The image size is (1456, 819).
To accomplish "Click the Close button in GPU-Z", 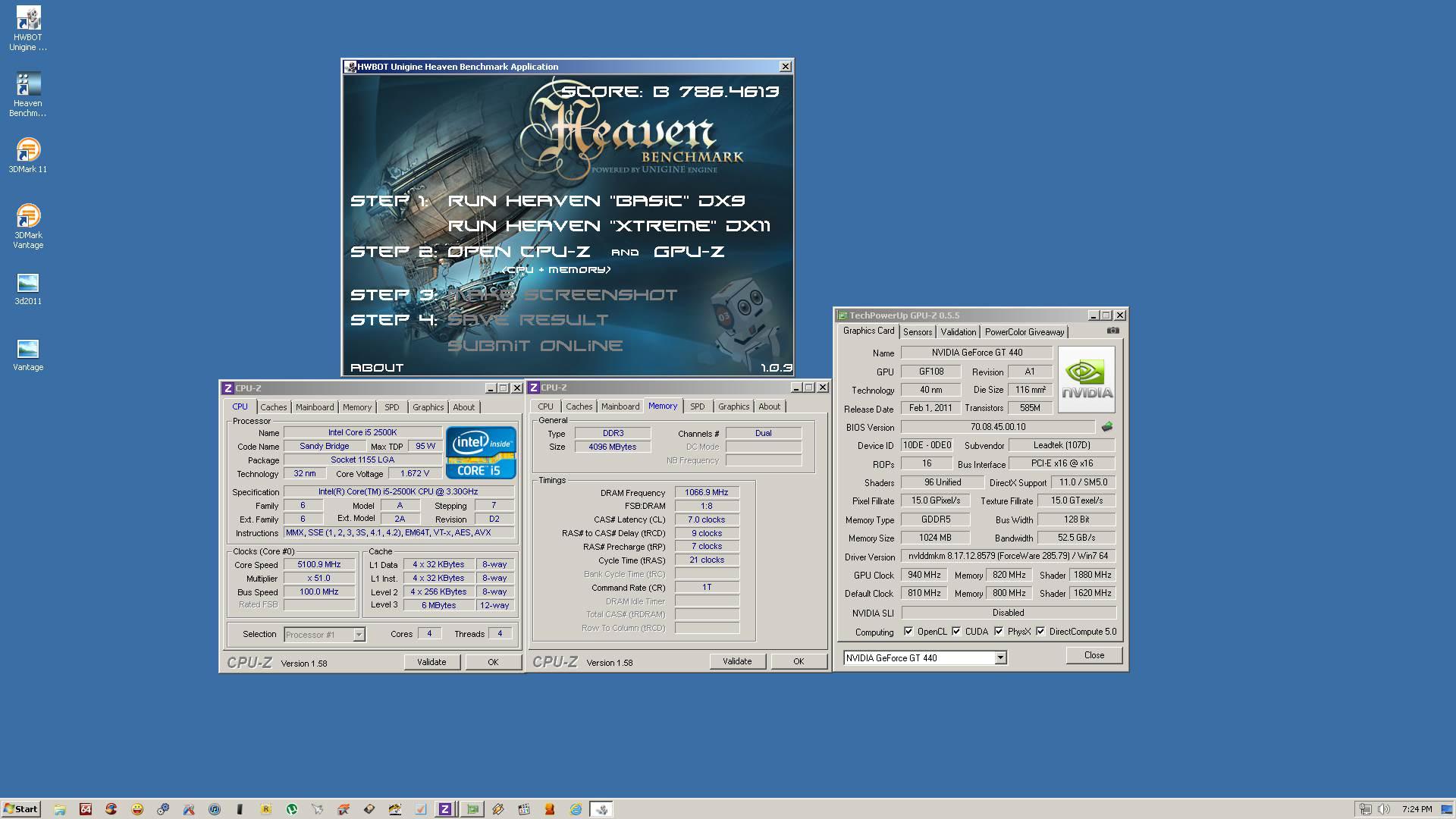I will [x=1094, y=655].
